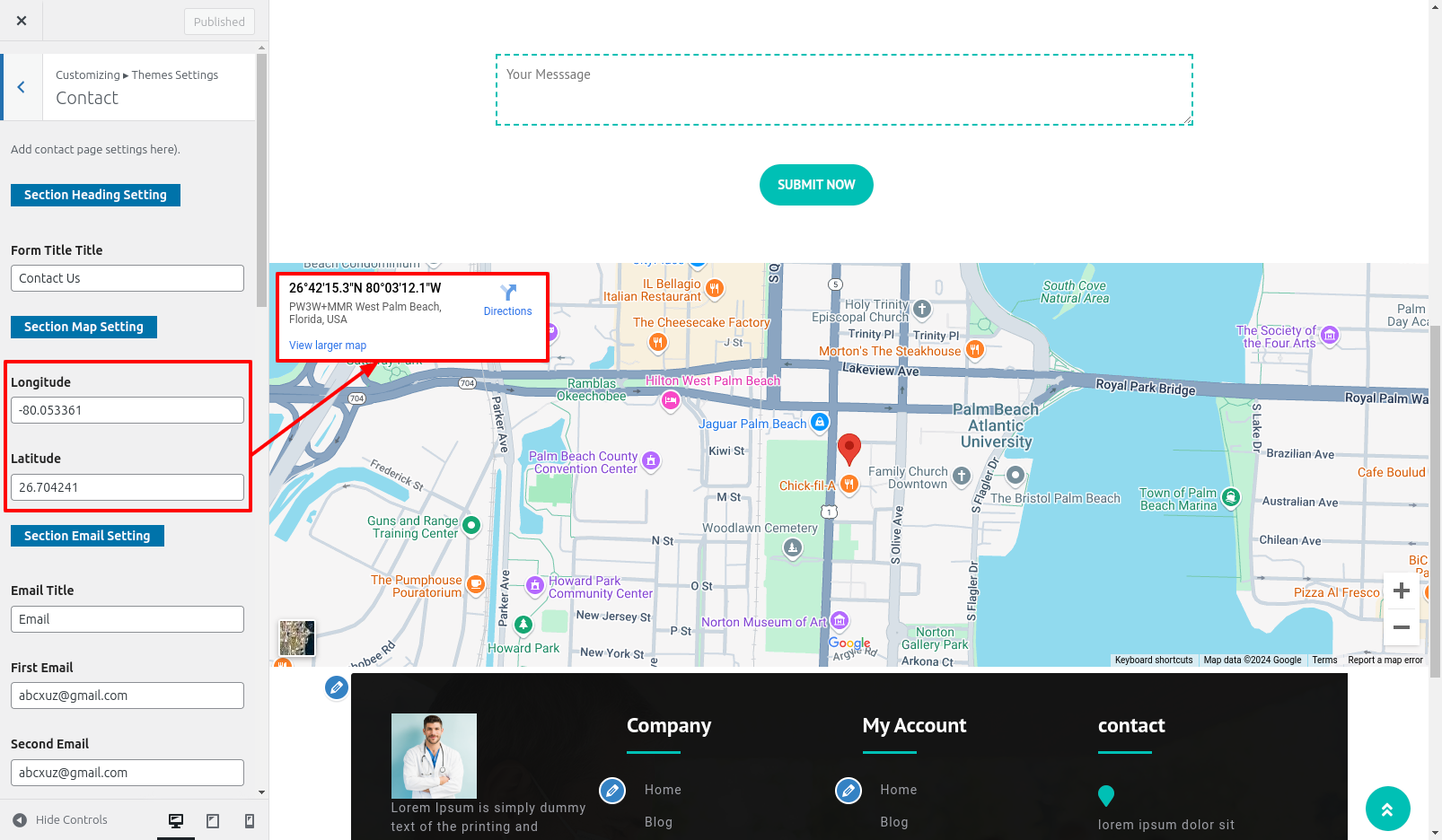The image size is (1442, 840).
Task: Open Directions from map info card
Action: tap(507, 300)
